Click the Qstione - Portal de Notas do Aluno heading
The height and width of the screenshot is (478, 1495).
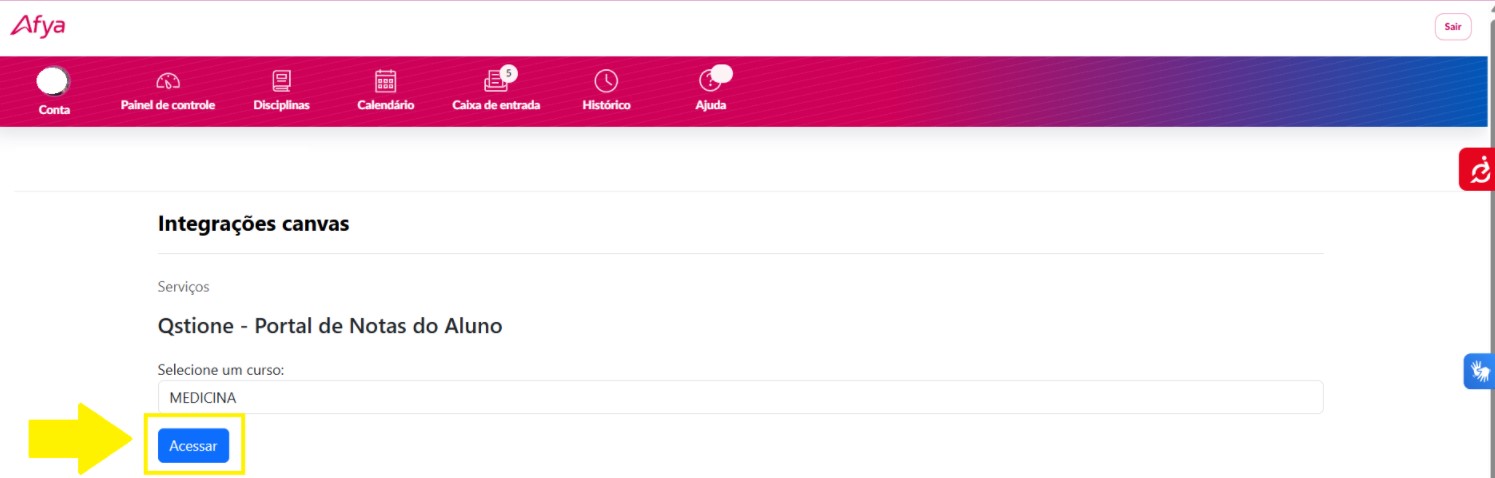click(x=330, y=325)
